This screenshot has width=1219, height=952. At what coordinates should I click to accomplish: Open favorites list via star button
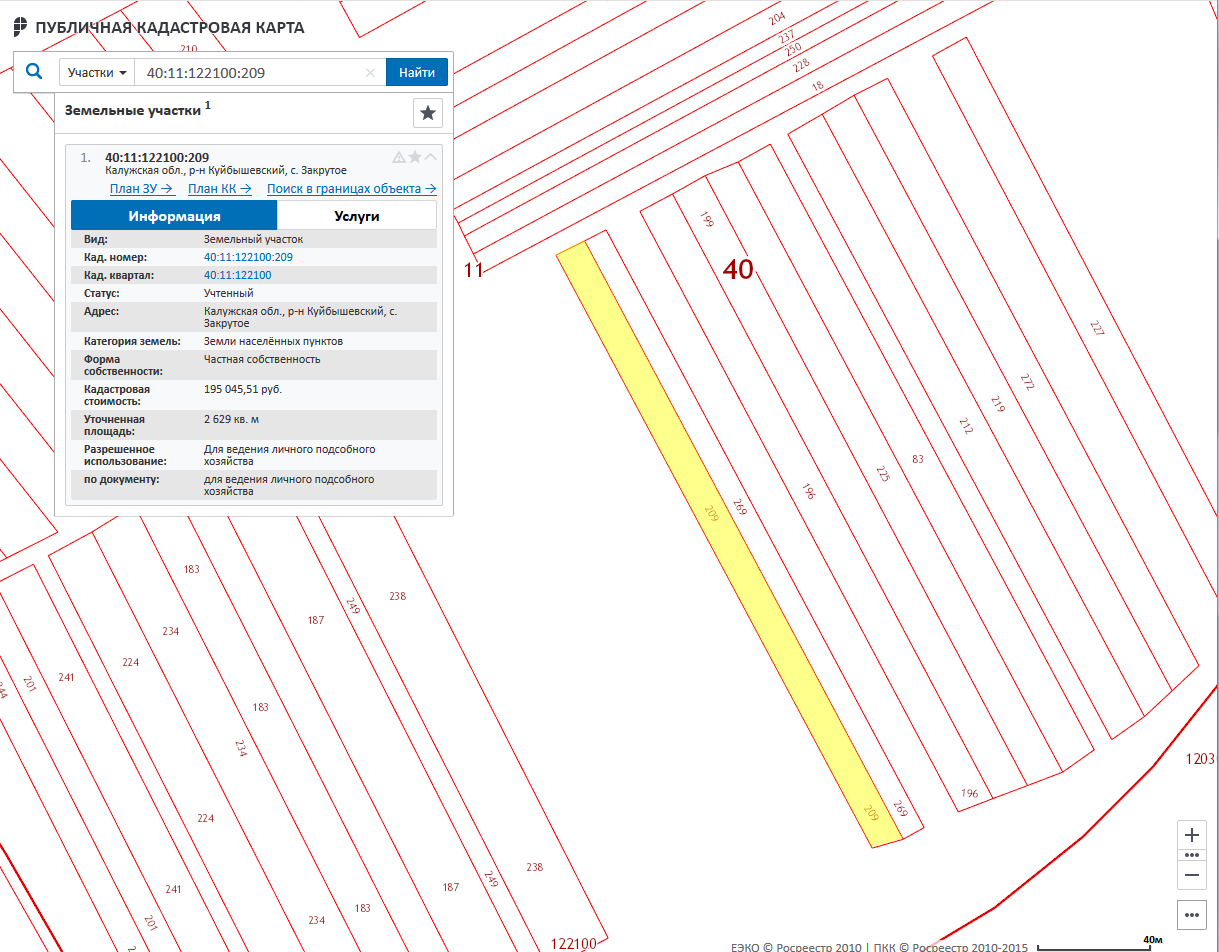click(x=428, y=113)
